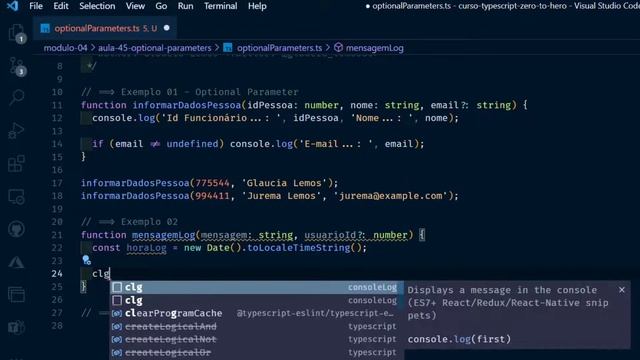Click line number 11 in gutter

click(x=57, y=105)
